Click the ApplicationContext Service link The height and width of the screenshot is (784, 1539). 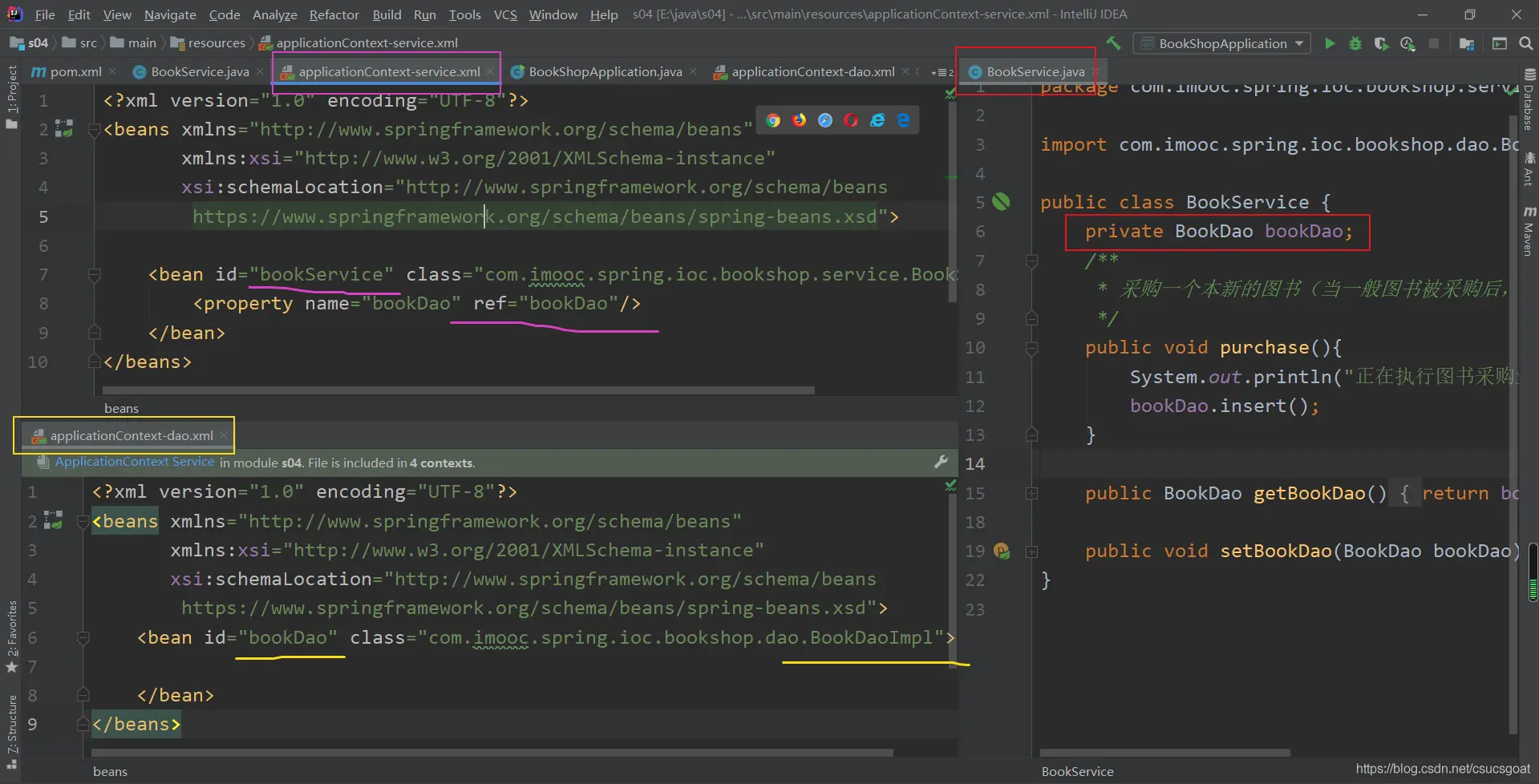click(135, 462)
